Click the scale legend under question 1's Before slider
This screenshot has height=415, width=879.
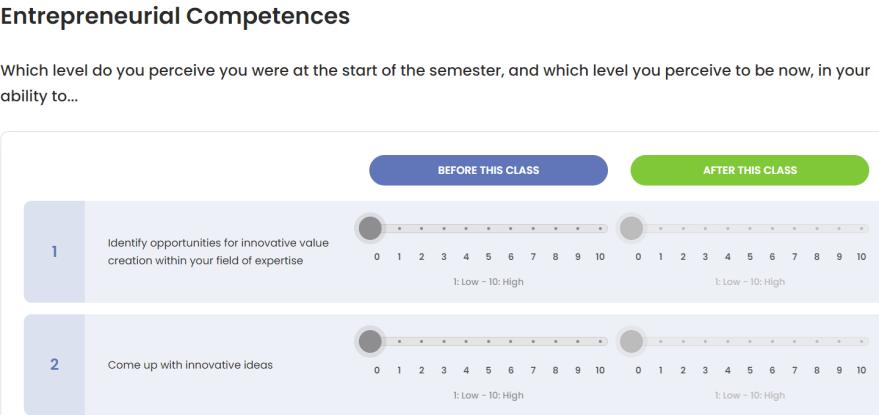(x=488, y=282)
